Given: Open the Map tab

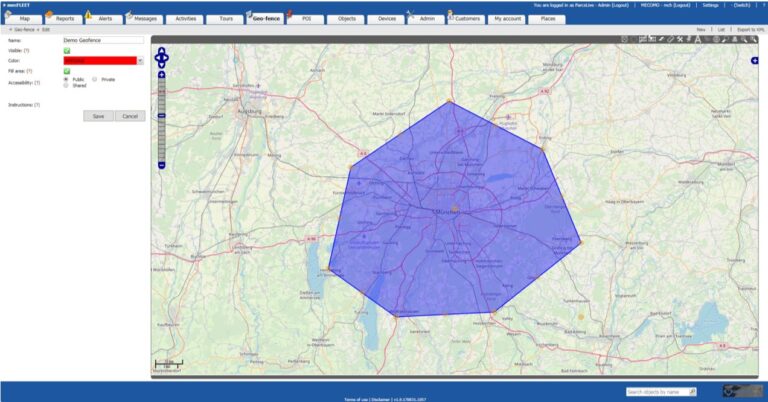Looking at the screenshot, I should coord(24,19).
